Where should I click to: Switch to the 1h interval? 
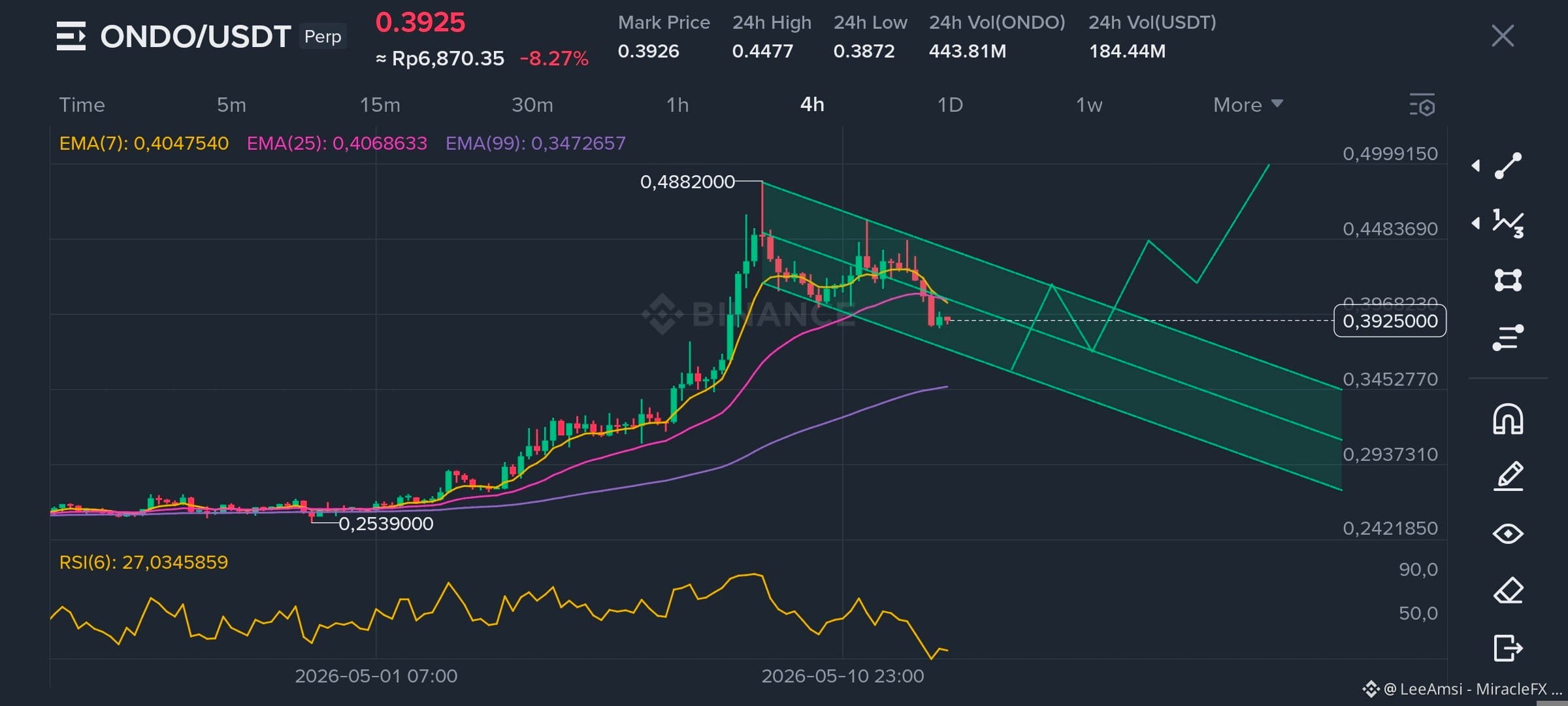point(678,105)
